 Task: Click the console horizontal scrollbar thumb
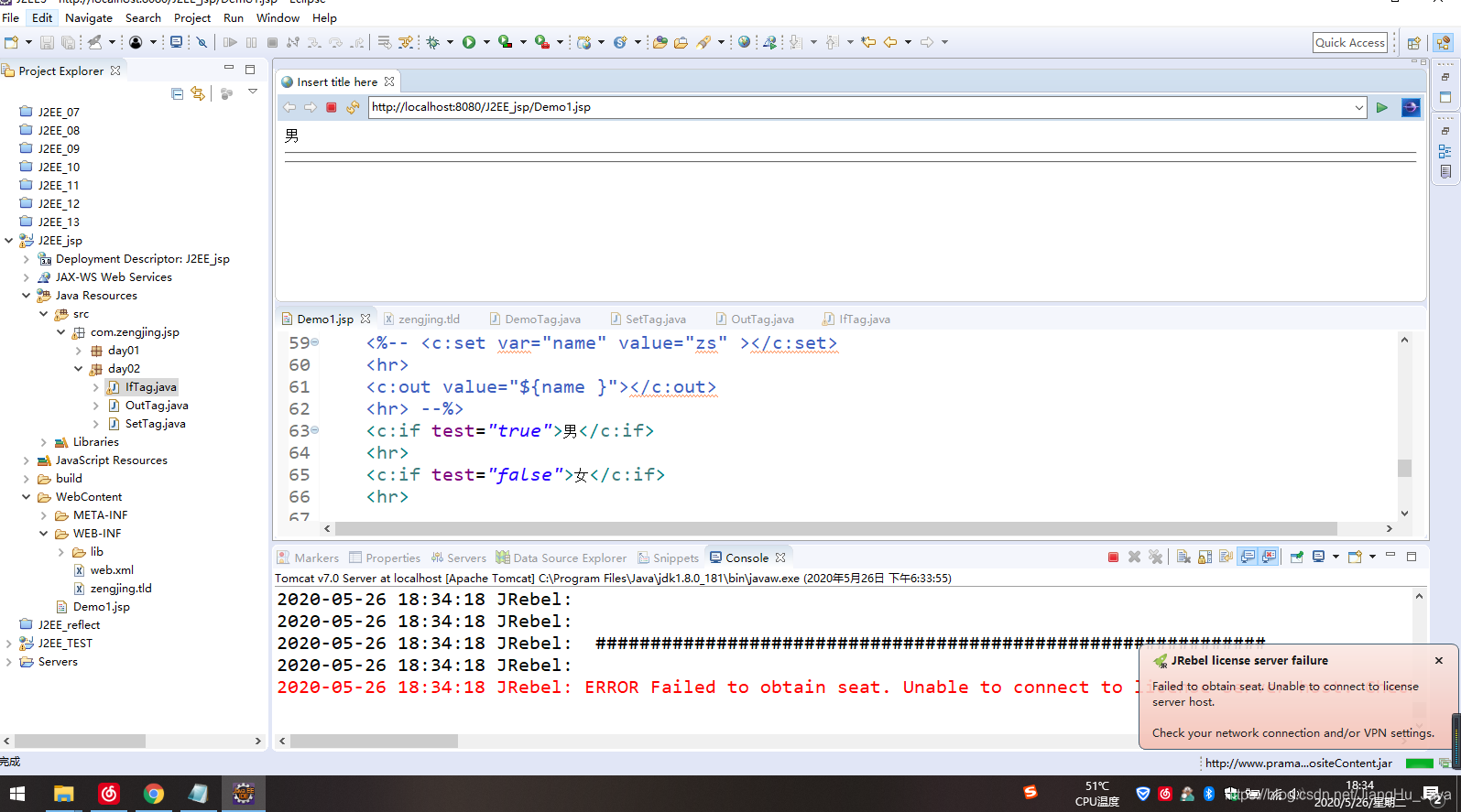tap(375, 741)
